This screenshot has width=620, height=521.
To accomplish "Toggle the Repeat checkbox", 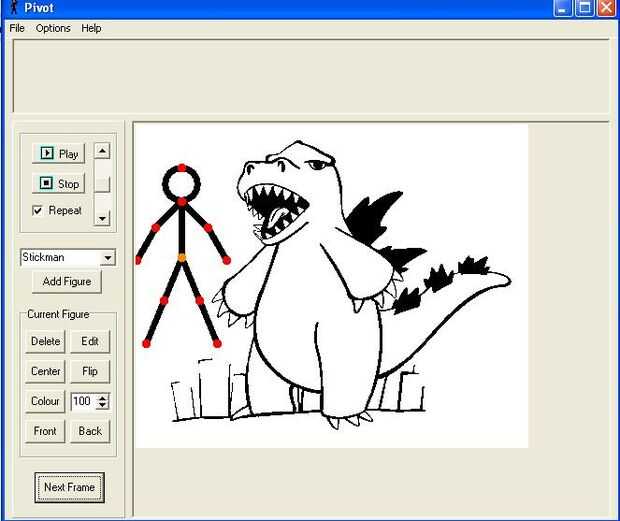I will (38, 210).
